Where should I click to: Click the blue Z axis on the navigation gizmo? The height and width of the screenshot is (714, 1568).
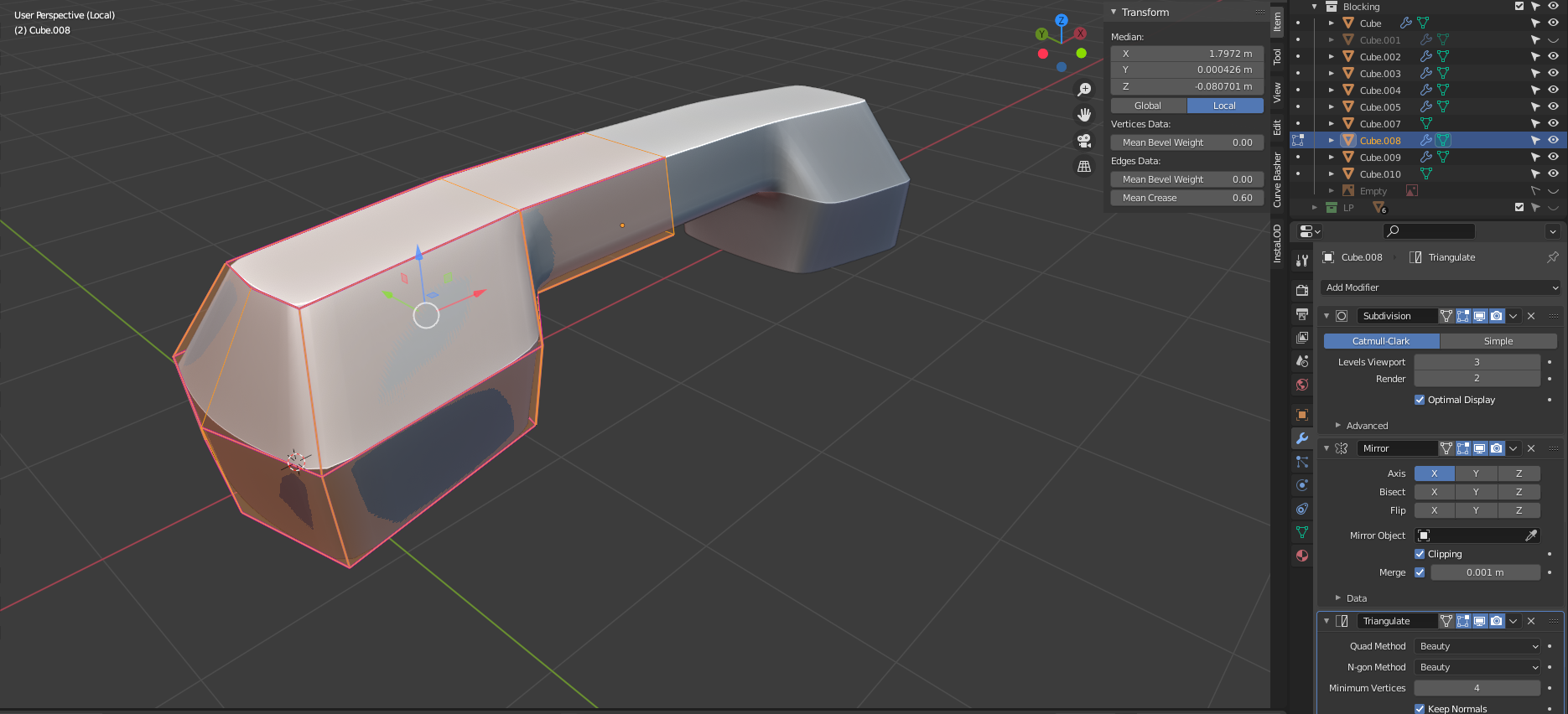pos(1062,20)
